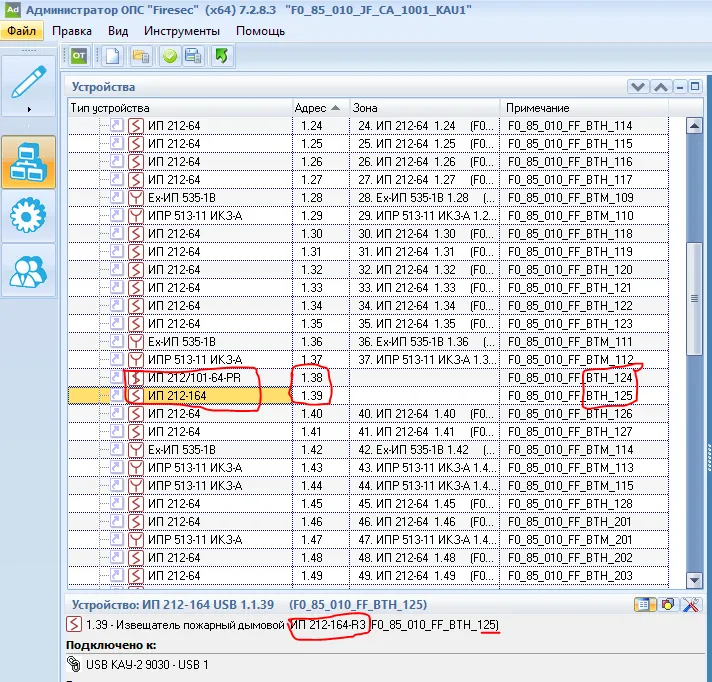Click zone cell '46. ИП 212-64 1.46'

[425, 522]
